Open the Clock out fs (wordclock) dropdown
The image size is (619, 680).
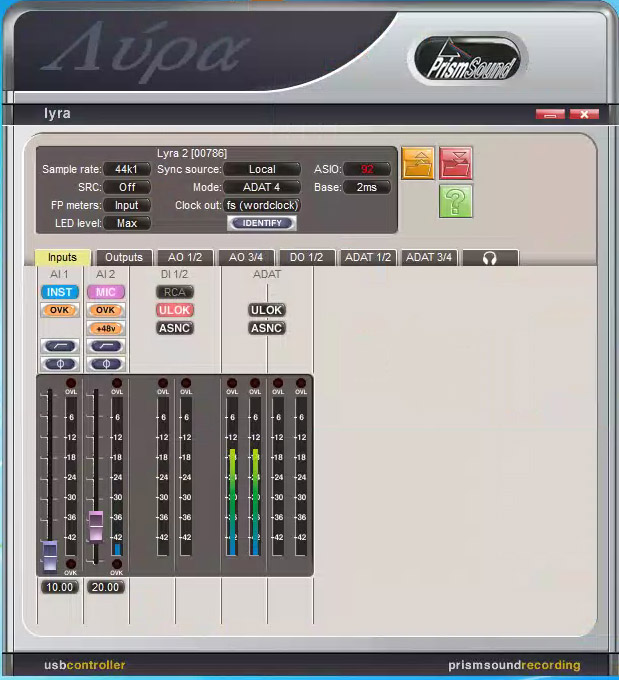262,206
